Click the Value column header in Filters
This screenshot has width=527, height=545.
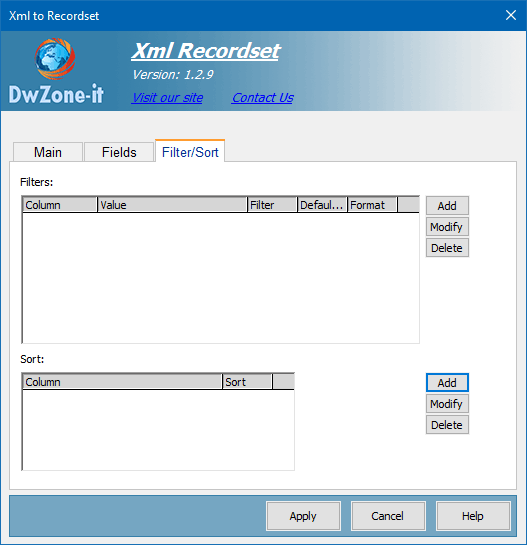[172, 205]
